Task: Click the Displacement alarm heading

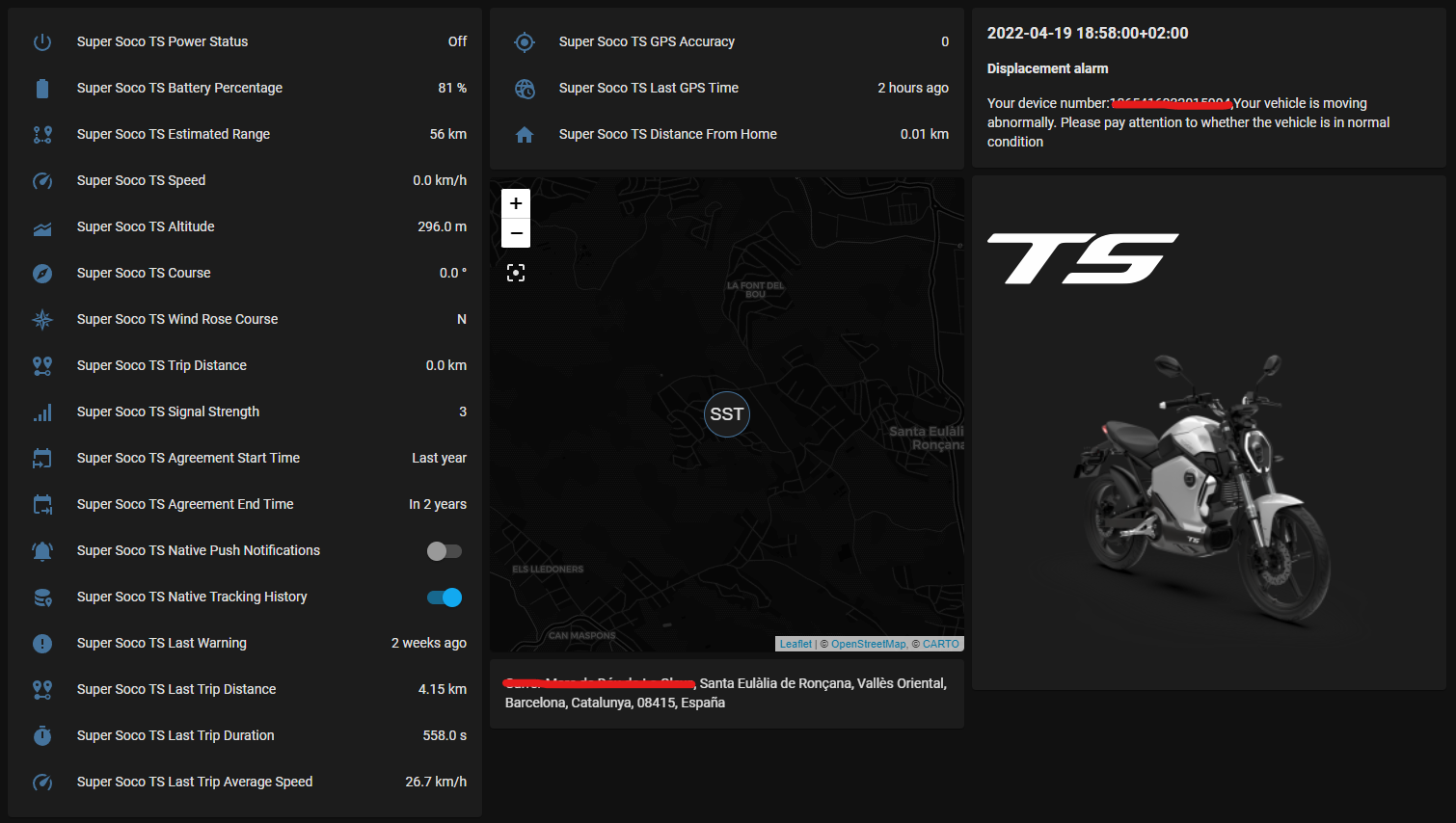Action: pos(1047,68)
